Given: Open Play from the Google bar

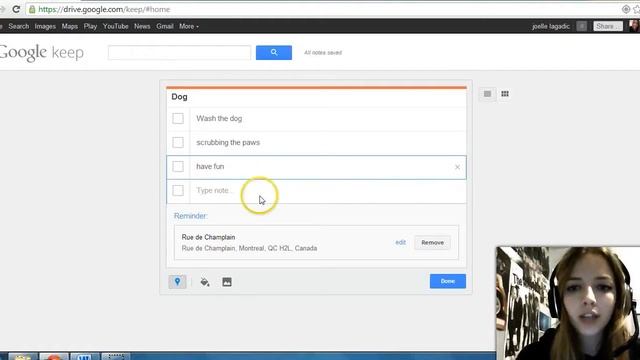Looking at the screenshot, I should 90,26.
